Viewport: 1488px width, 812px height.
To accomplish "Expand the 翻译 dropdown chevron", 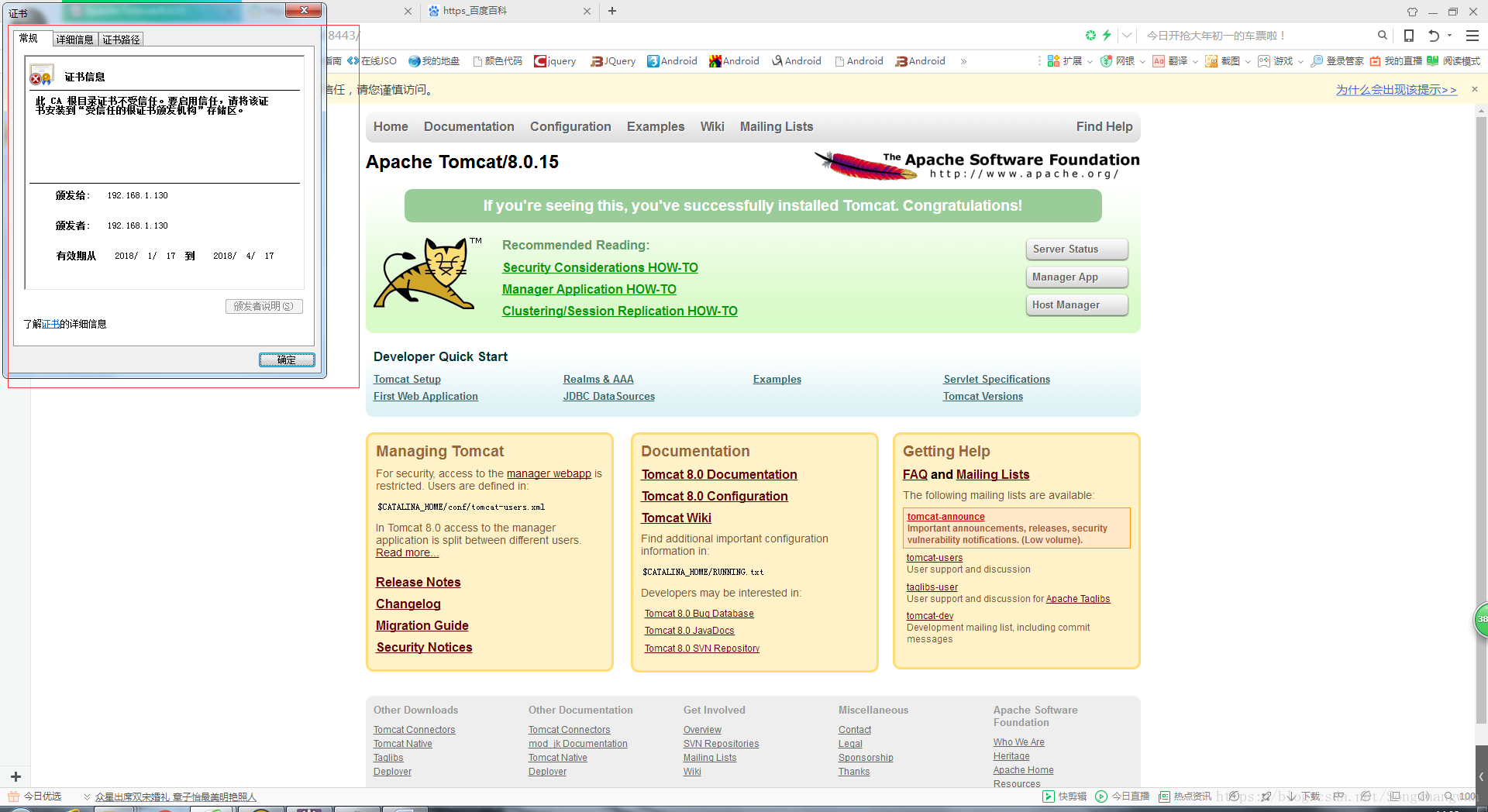I will [1195, 62].
